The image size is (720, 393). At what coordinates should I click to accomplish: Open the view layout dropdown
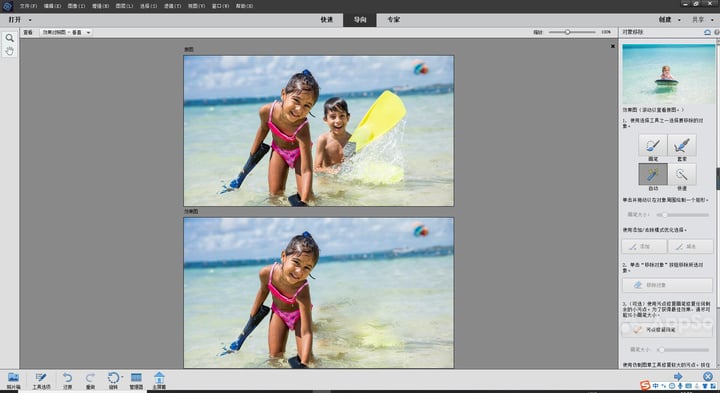click(66, 32)
